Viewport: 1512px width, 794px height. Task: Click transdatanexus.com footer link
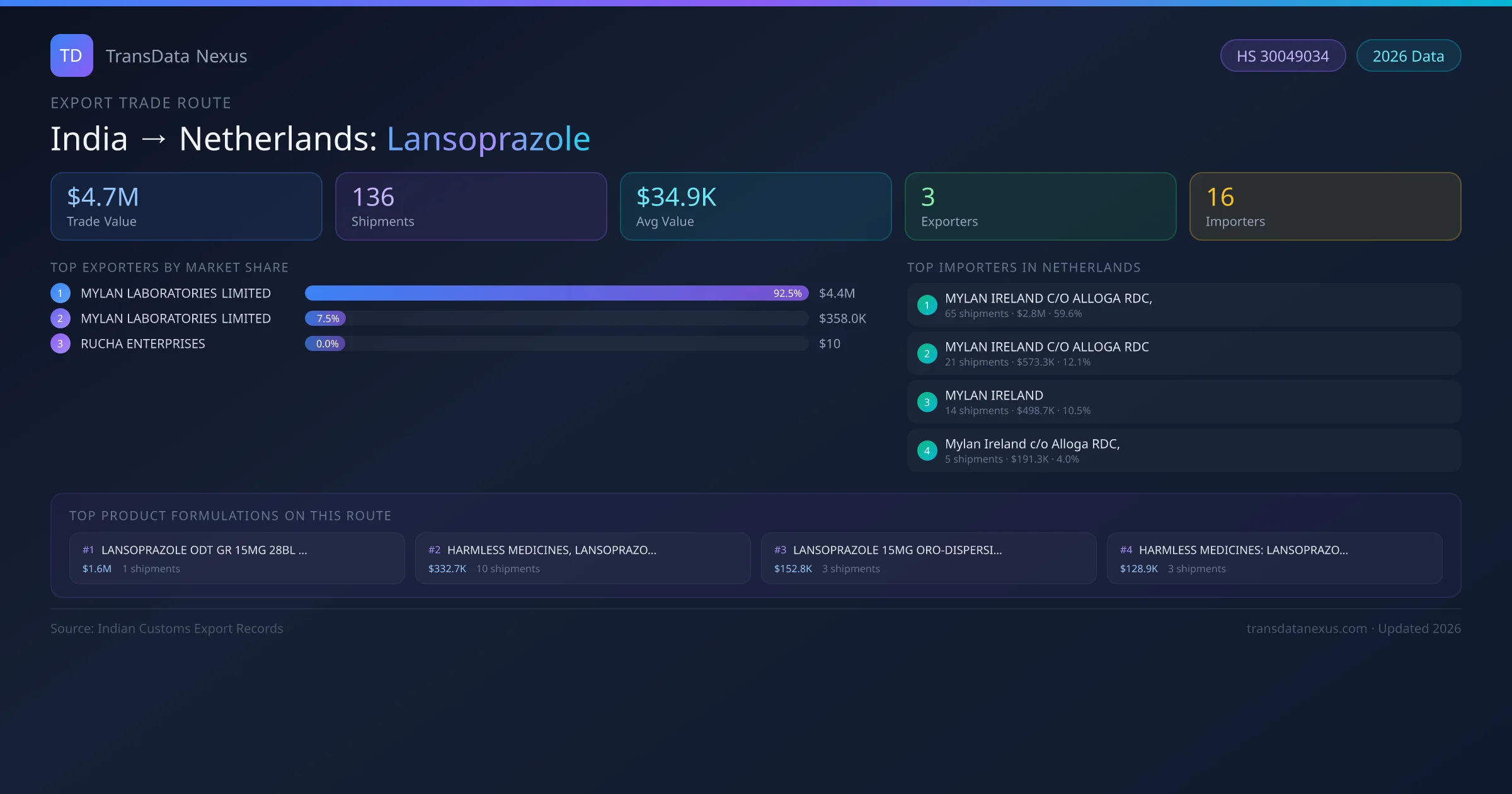tap(1307, 628)
